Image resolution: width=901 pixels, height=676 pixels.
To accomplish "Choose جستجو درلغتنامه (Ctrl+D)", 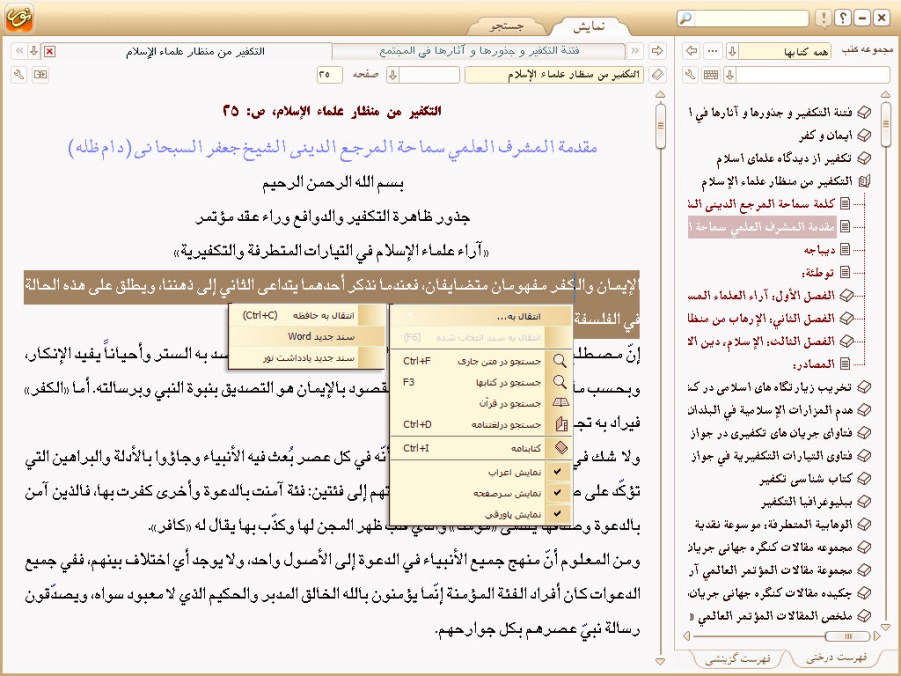I will click(481, 425).
